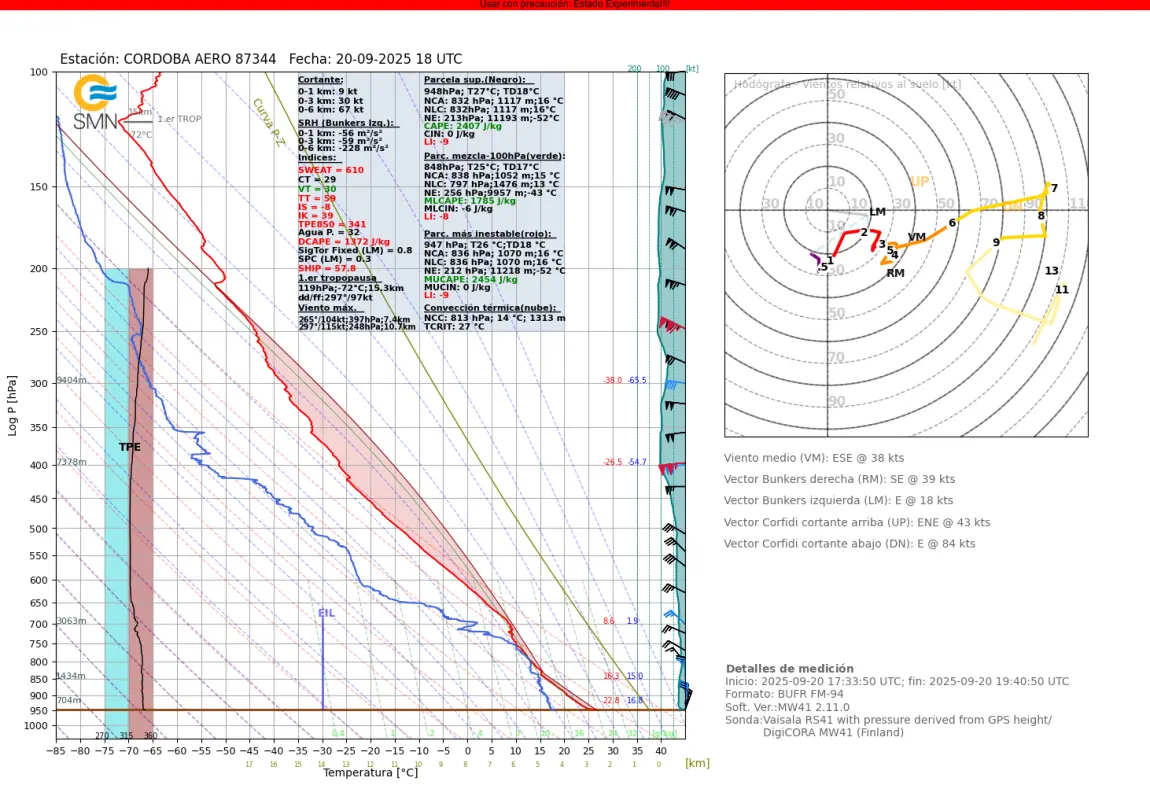
Task: Click hodograph point labeled 7
Action: 1054,188
